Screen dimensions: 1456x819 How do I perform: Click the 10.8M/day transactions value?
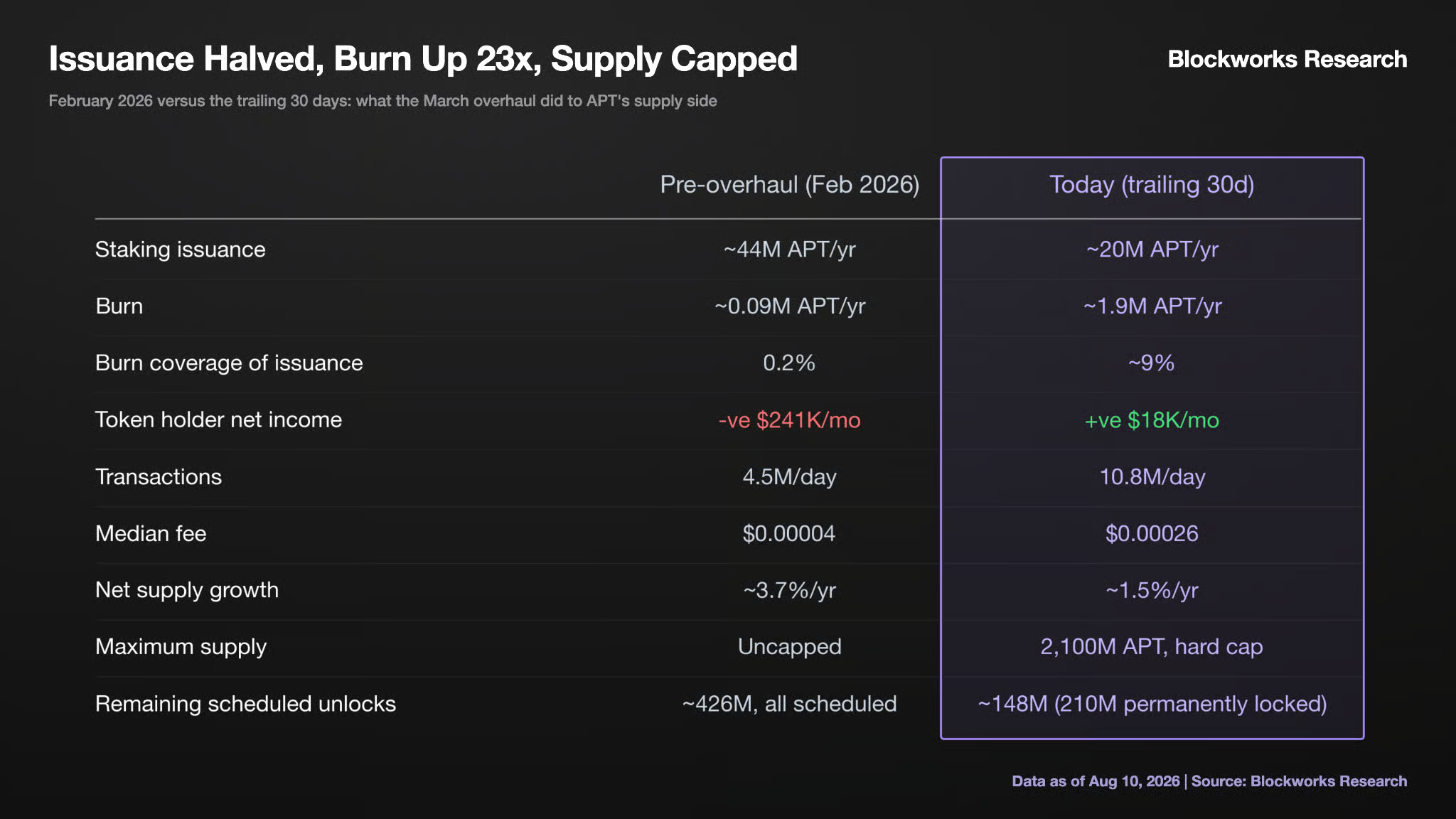point(1152,477)
